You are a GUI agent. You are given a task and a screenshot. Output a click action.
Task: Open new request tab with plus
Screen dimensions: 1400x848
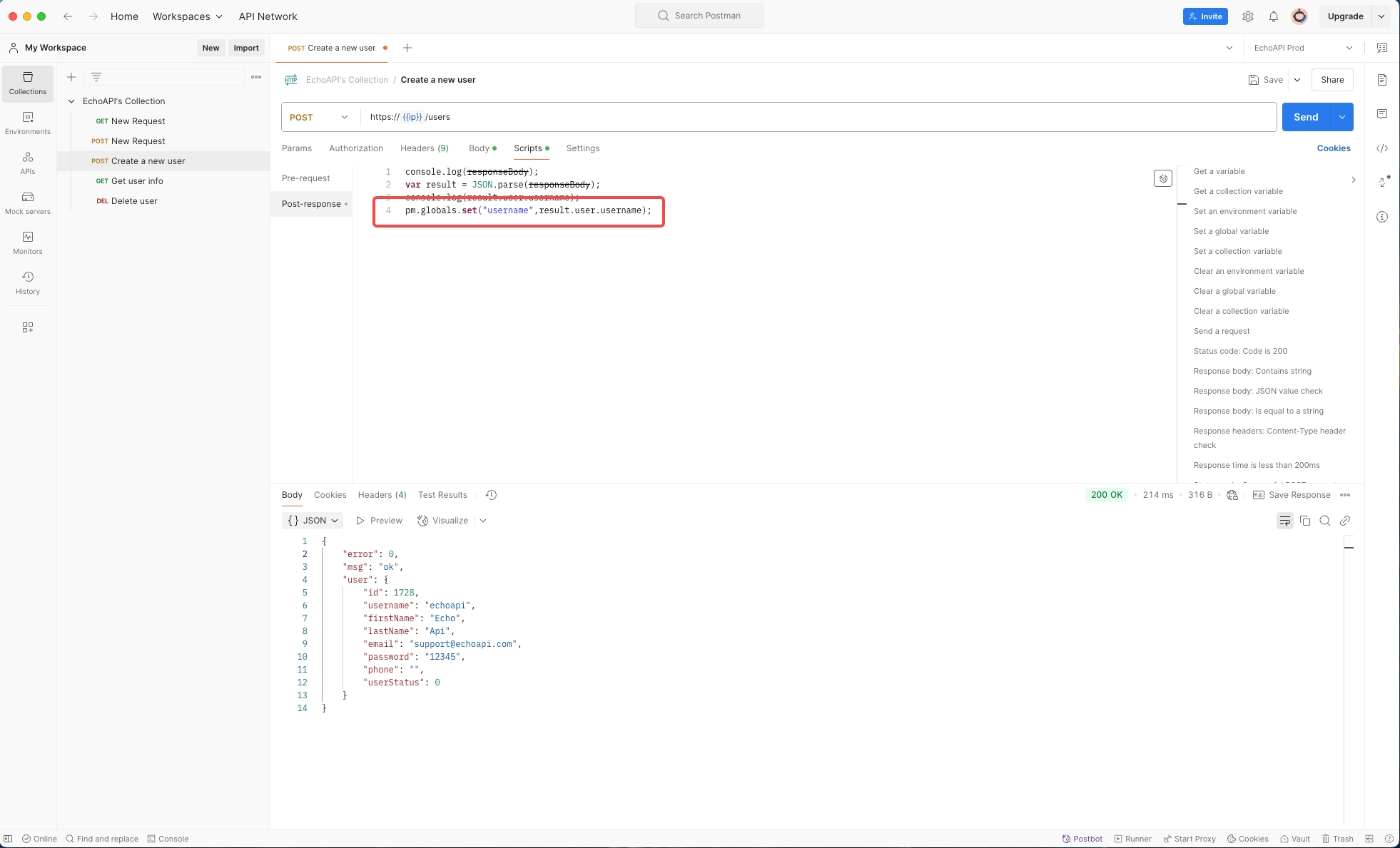click(407, 48)
